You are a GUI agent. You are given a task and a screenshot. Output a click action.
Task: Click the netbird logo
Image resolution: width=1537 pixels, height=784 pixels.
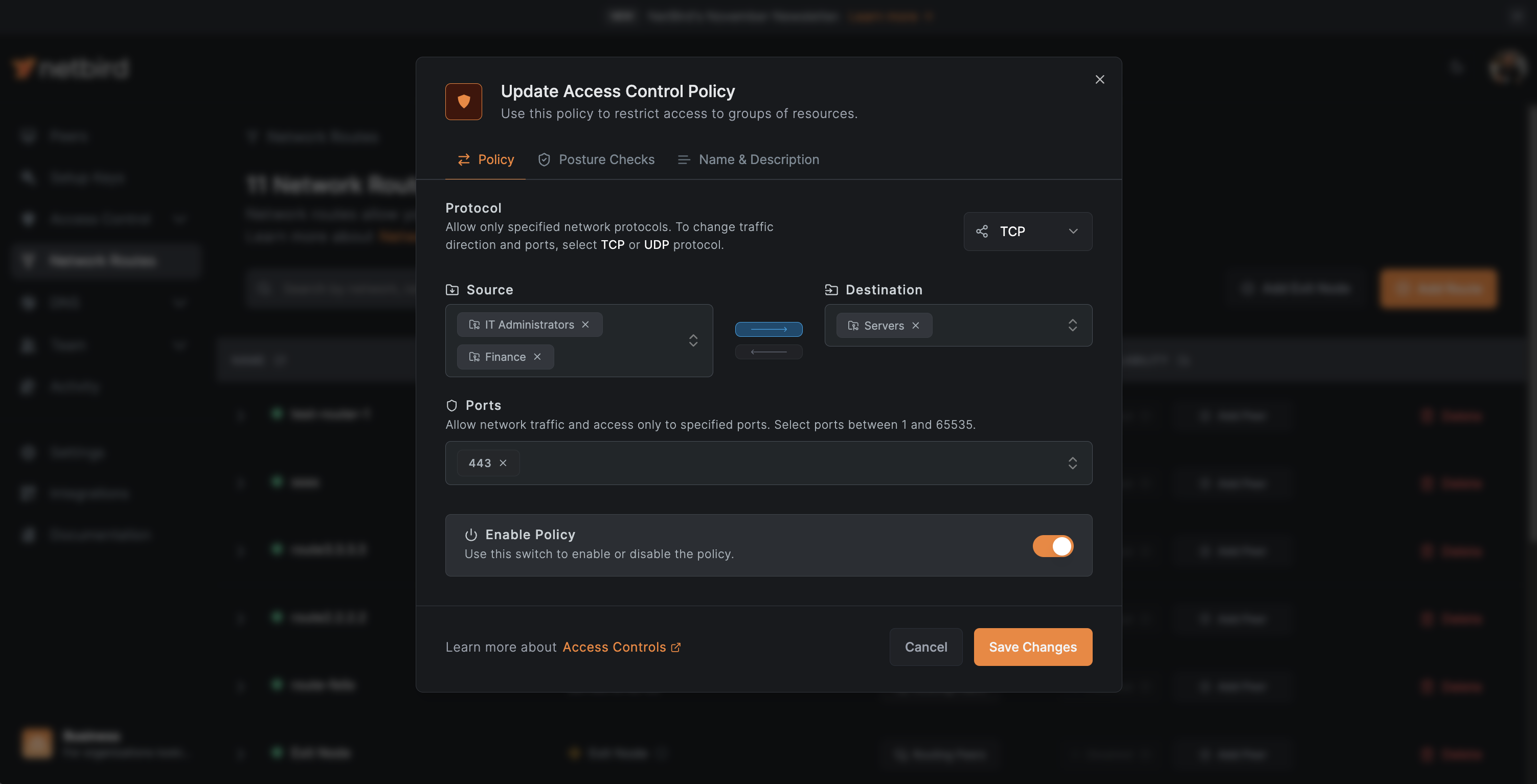click(71, 67)
